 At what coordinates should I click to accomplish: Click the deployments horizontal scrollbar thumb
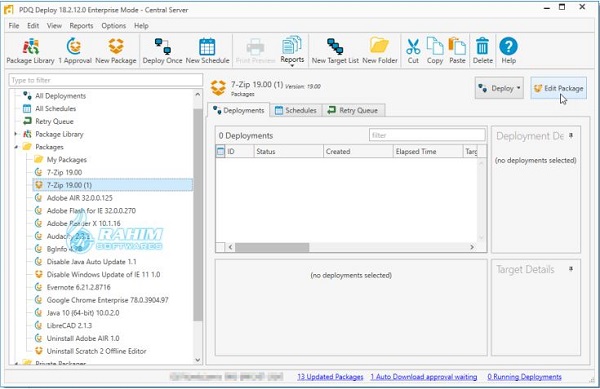[x=272, y=247]
